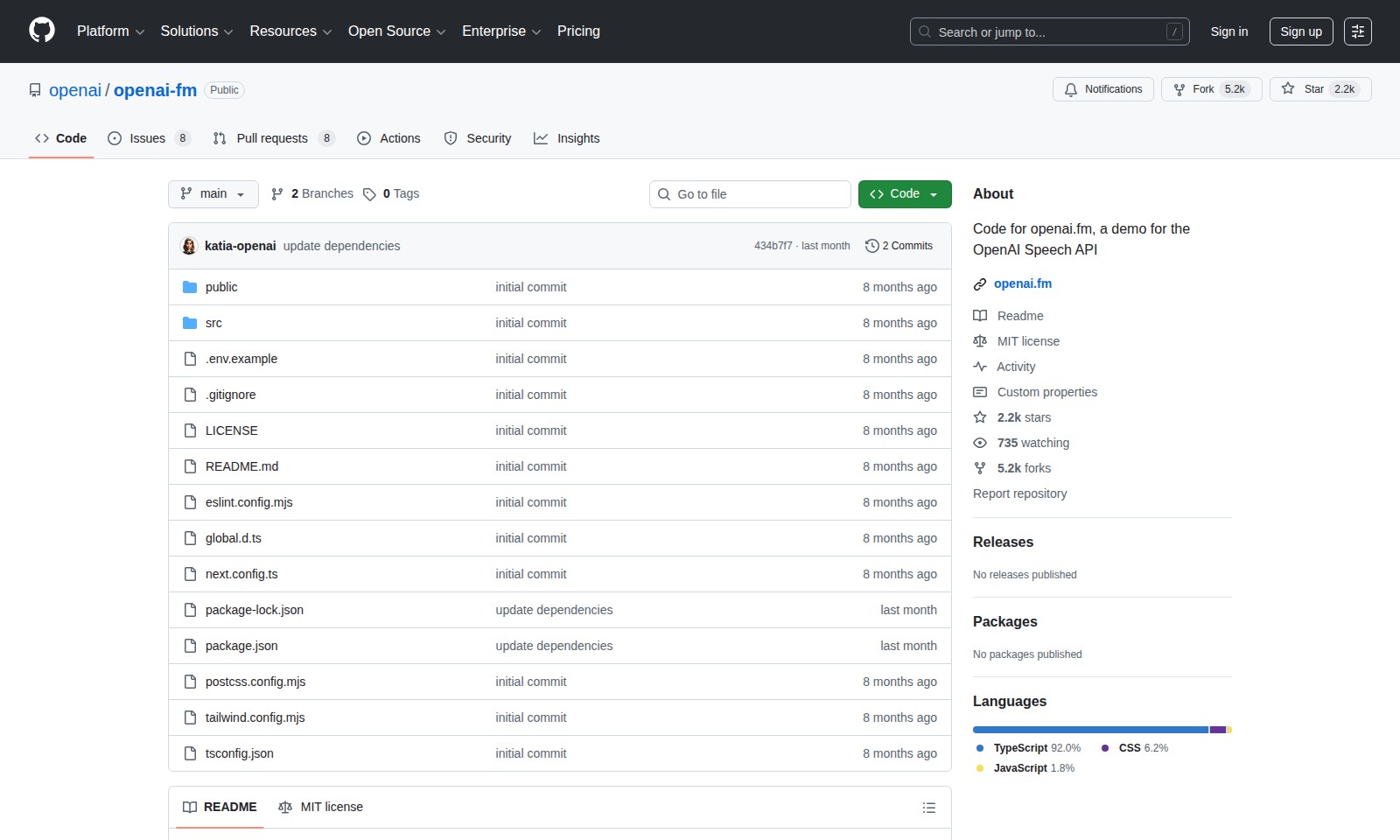Open the next.config.ts file
Screen dimensions: 1400x840
(241, 574)
